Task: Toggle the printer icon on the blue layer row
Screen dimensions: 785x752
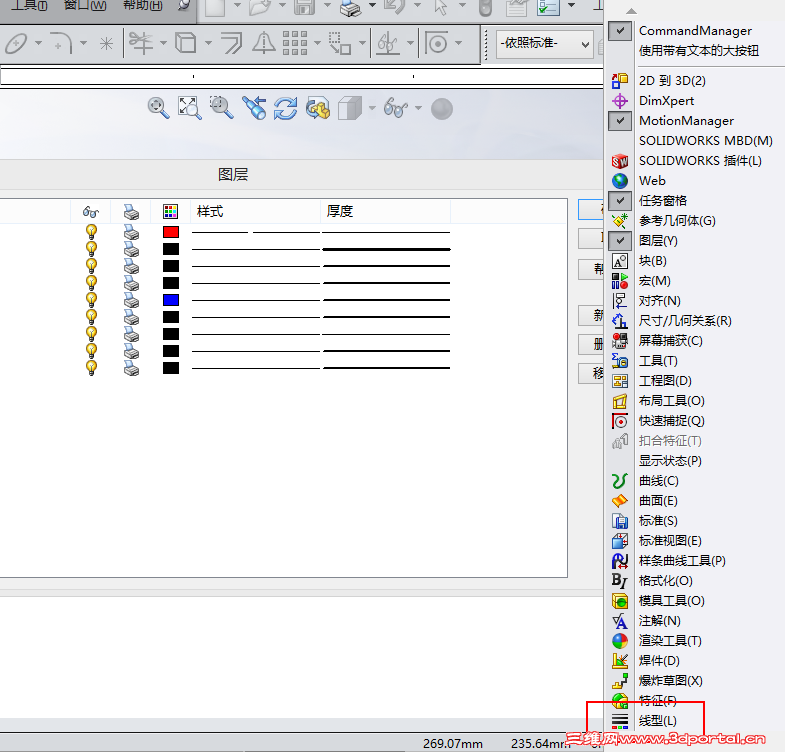Action: click(131, 300)
